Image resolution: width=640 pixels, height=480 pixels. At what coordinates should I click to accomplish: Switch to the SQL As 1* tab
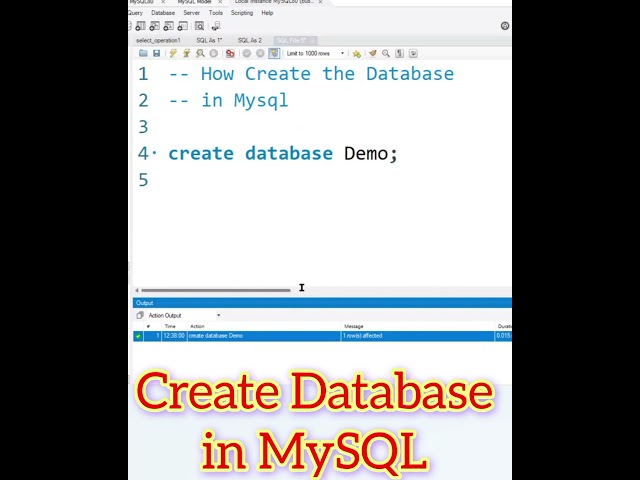click(x=209, y=40)
